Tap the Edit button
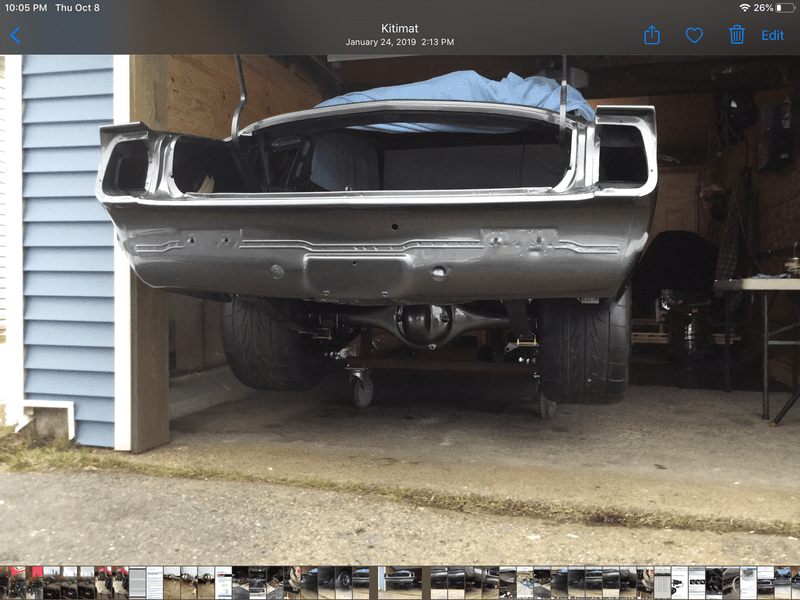 [x=772, y=36]
